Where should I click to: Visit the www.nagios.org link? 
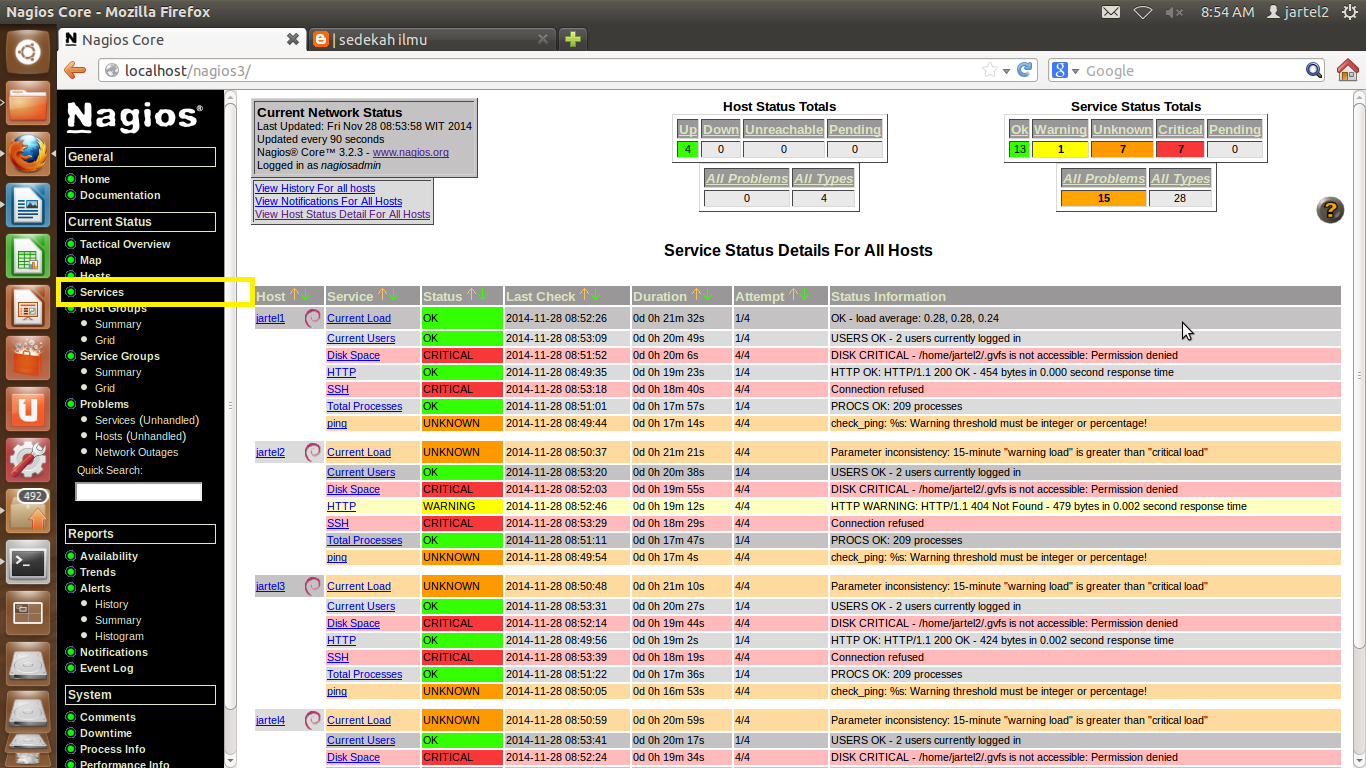[411, 152]
